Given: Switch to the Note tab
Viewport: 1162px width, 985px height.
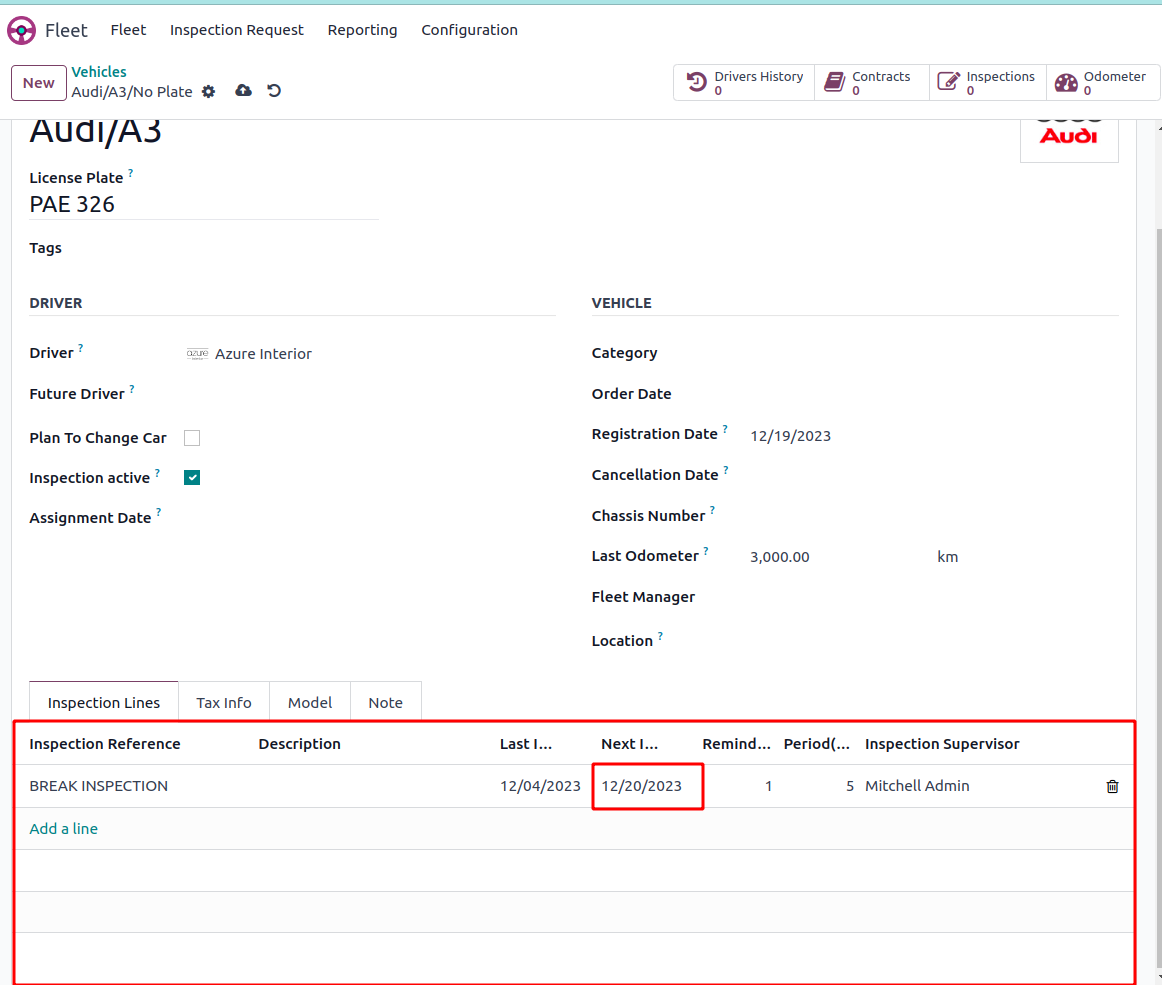Looking at the screenshot, I should [x=385, y=702].
